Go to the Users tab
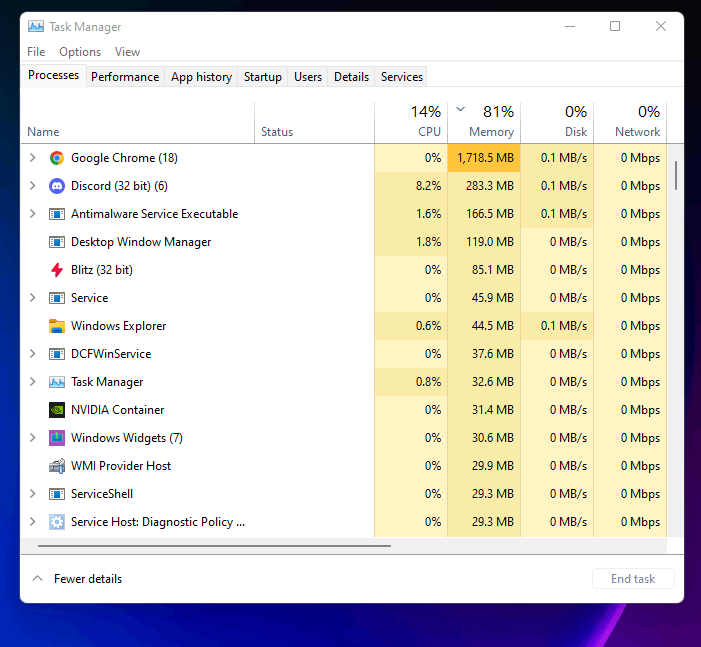701x647 pixels. (308, 77)
